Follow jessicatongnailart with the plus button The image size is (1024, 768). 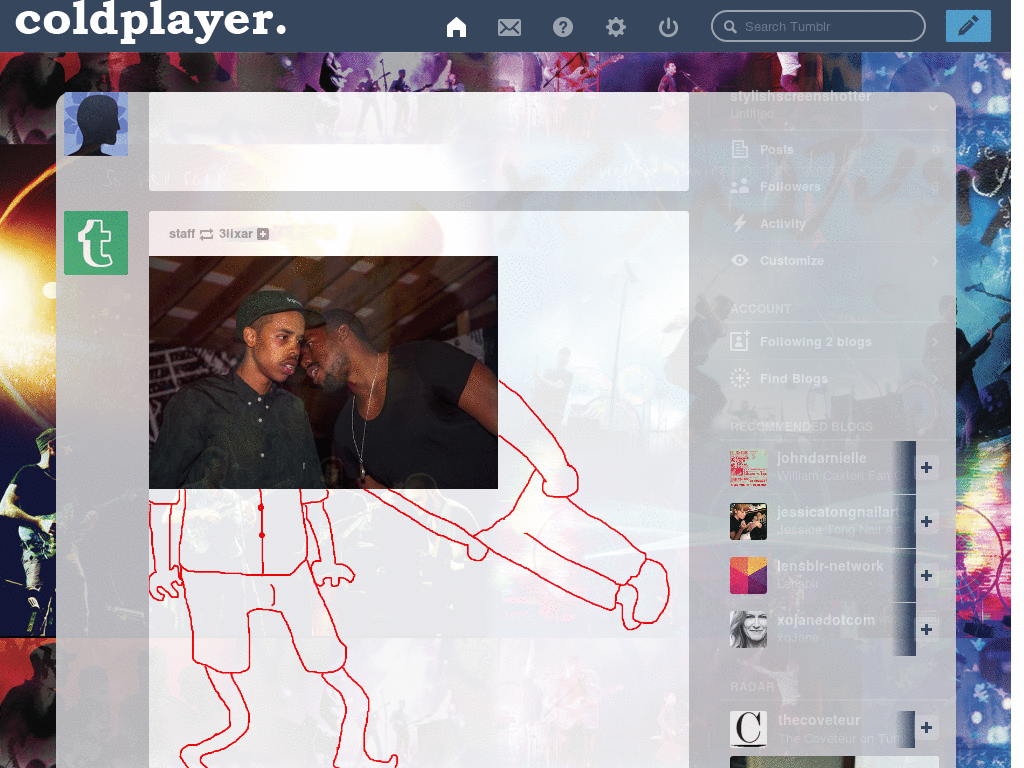(926, 521)
